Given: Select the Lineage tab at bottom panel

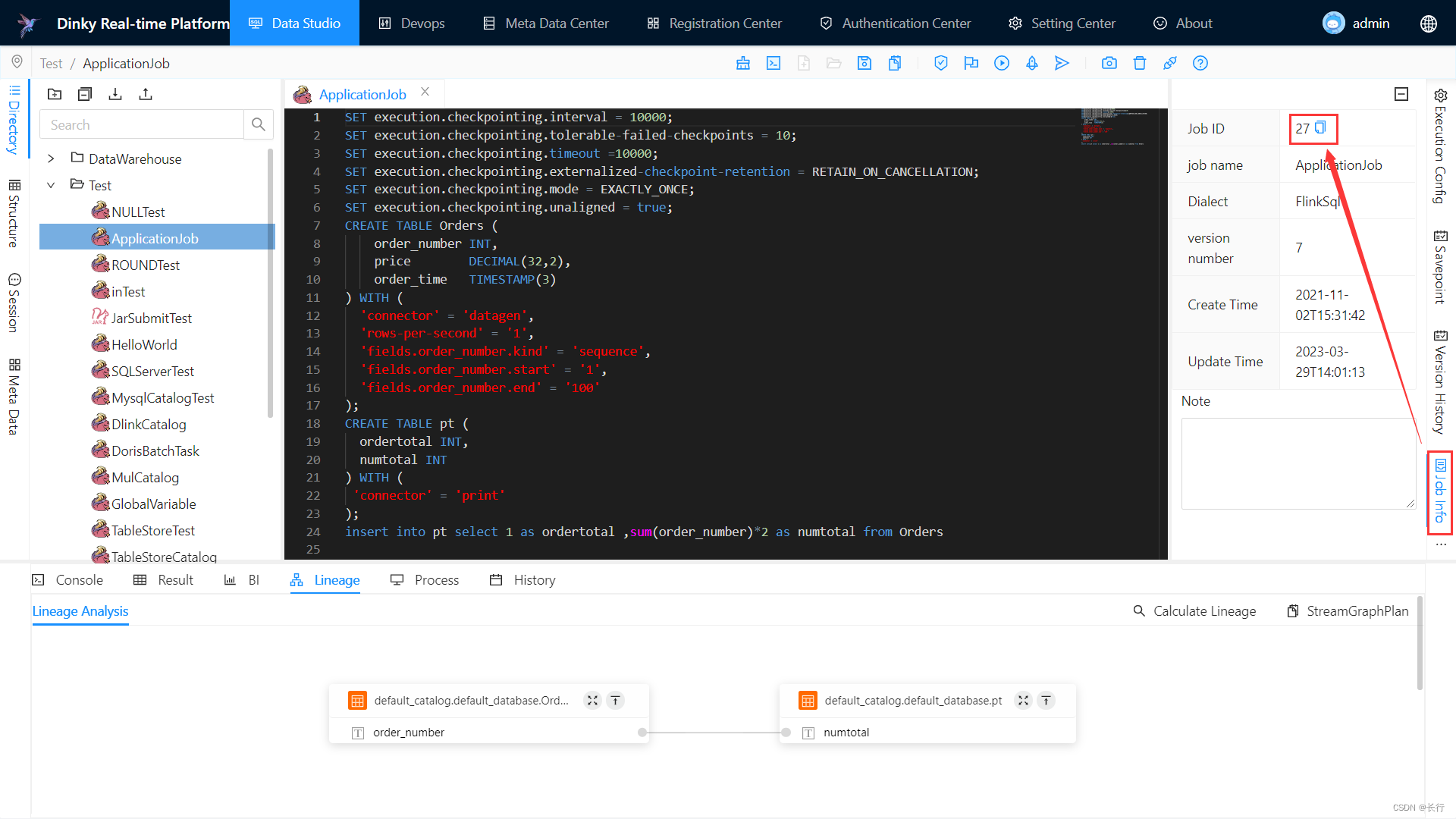Looking at the screenshot, I should 326,579.
